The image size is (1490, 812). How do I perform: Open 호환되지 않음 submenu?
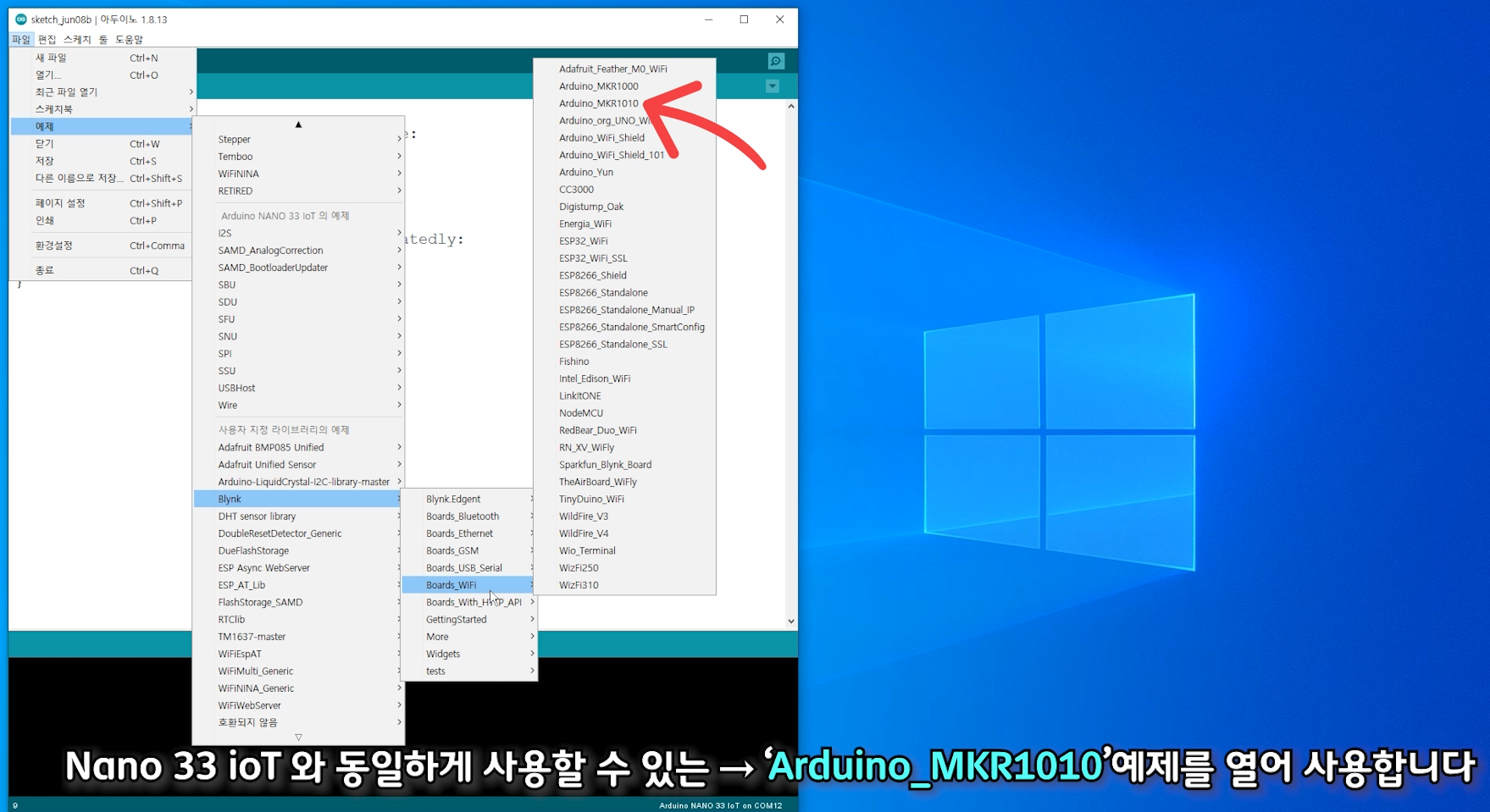299,723
